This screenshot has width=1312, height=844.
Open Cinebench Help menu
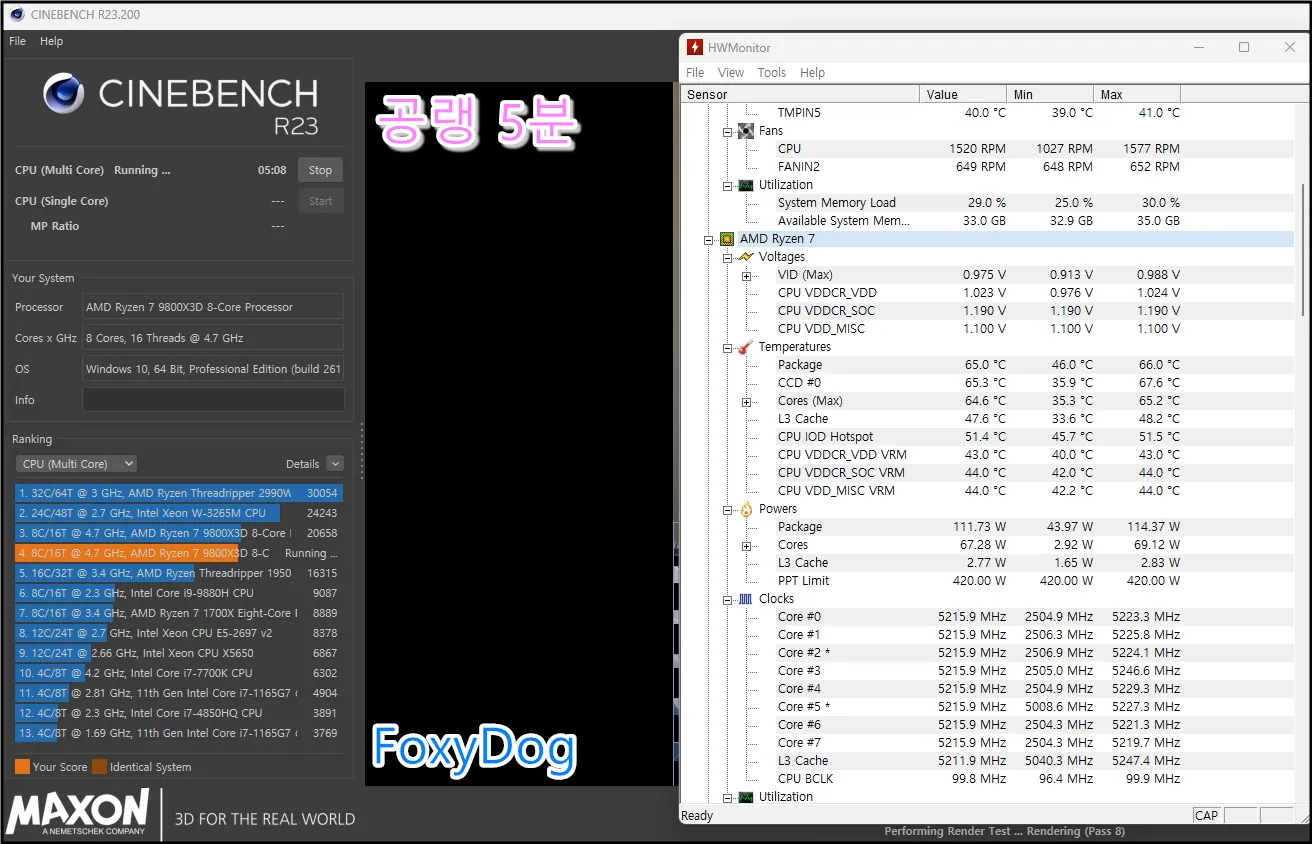tap(51, 41)
